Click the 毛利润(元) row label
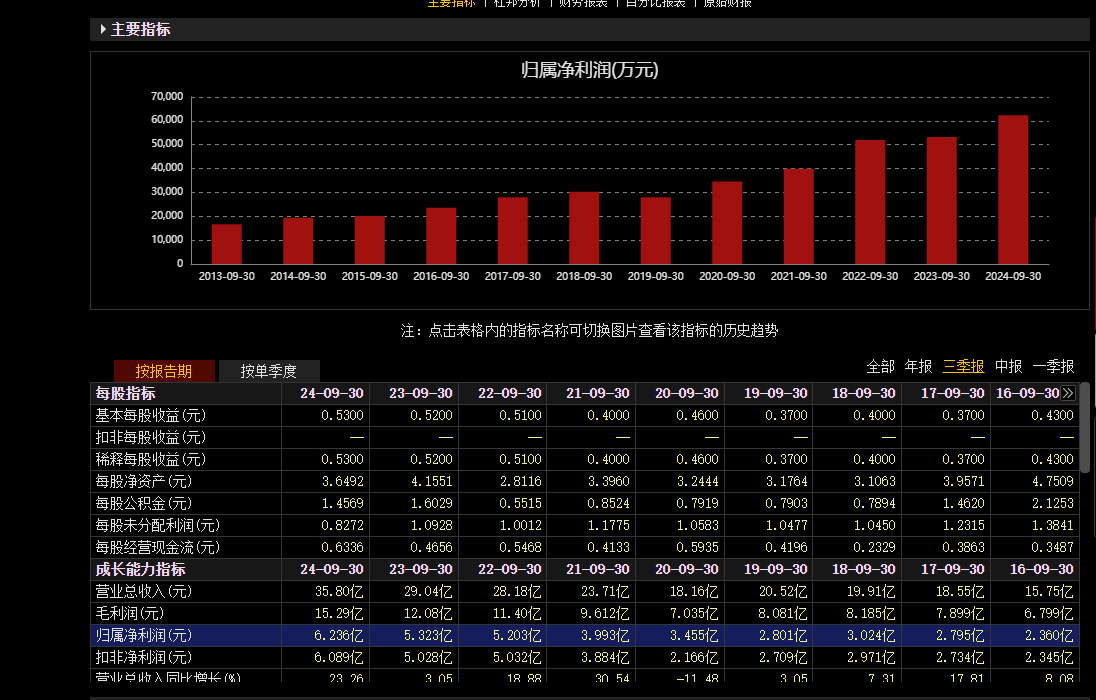 pyautogui.click(x=130, y=613)
